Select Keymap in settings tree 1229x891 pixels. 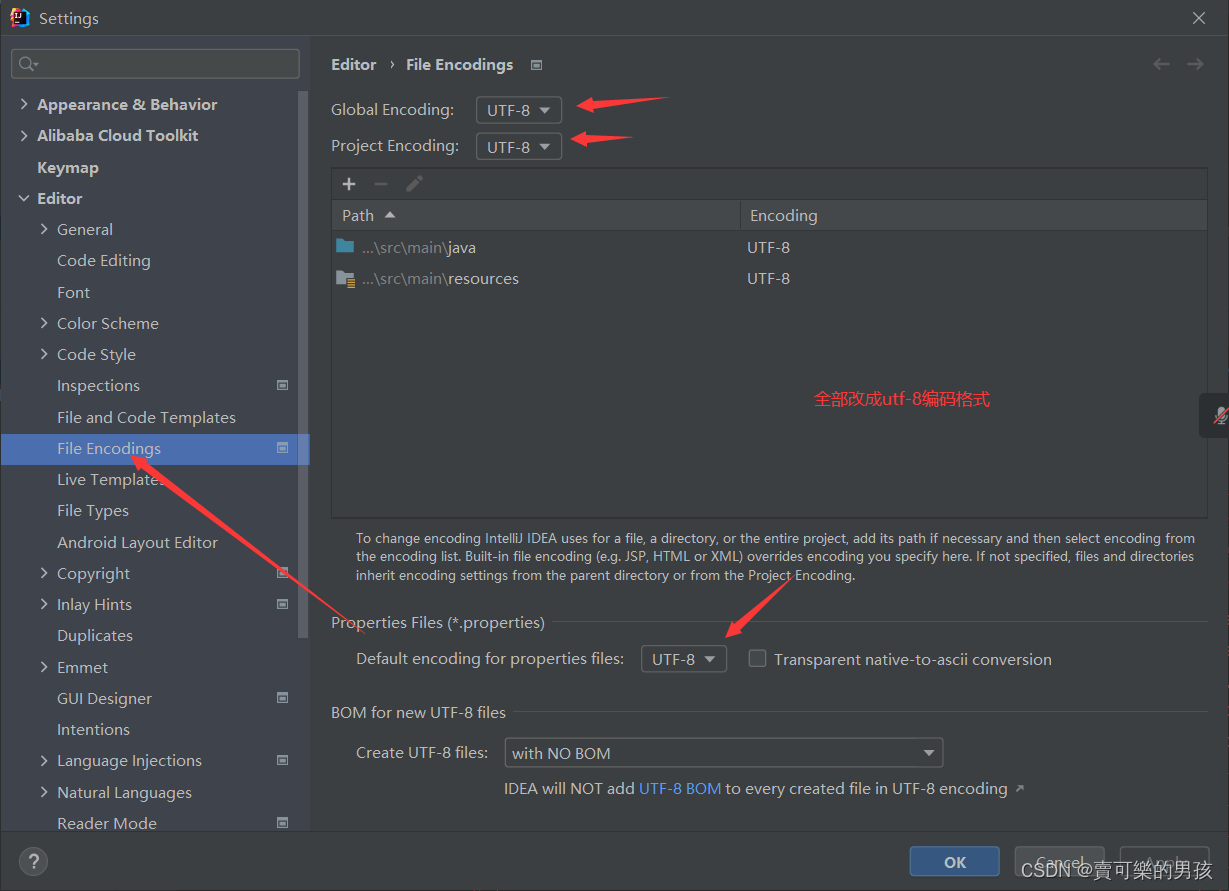coord(68,167)
